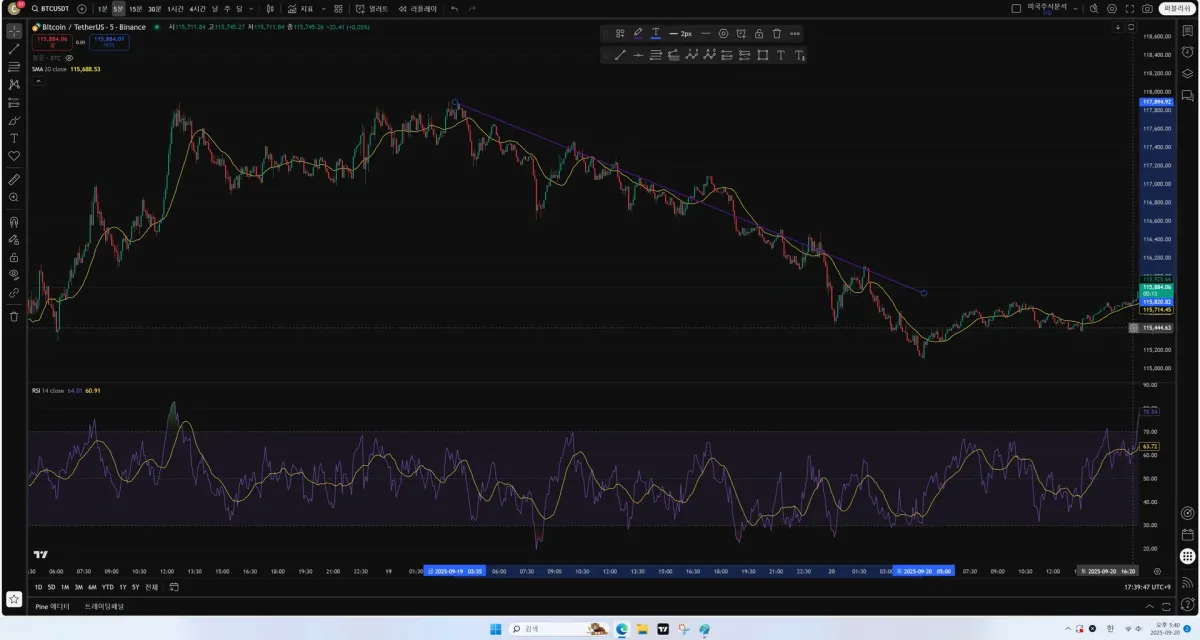Select the crosshair cursor tool
This screenshot has width=1200, height=640.
(14, 30)
